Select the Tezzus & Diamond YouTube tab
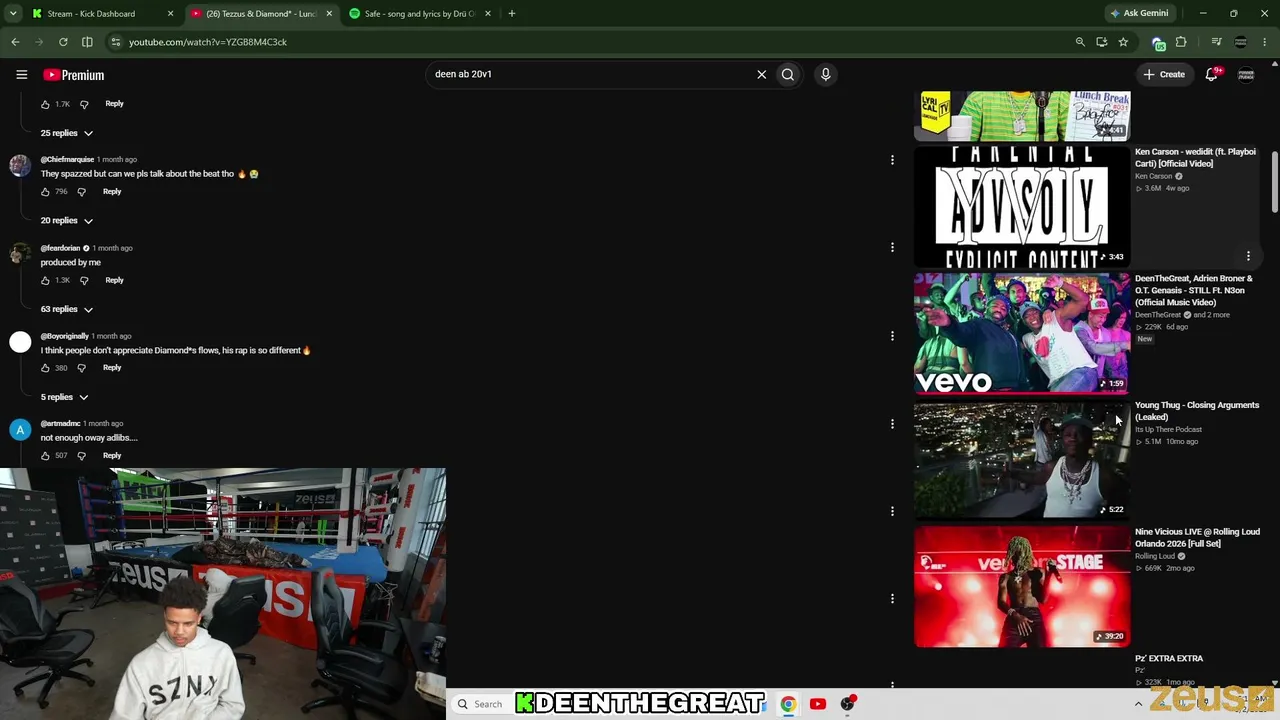The width and height of the screenshot is (1280, 720). 262,14
